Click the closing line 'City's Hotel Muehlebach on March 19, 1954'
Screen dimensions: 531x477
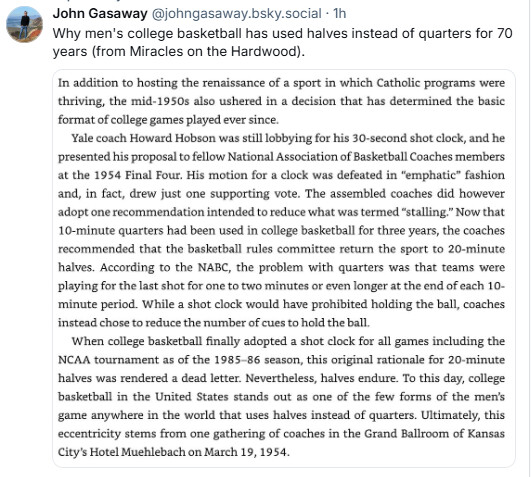(x=174, y=452)
